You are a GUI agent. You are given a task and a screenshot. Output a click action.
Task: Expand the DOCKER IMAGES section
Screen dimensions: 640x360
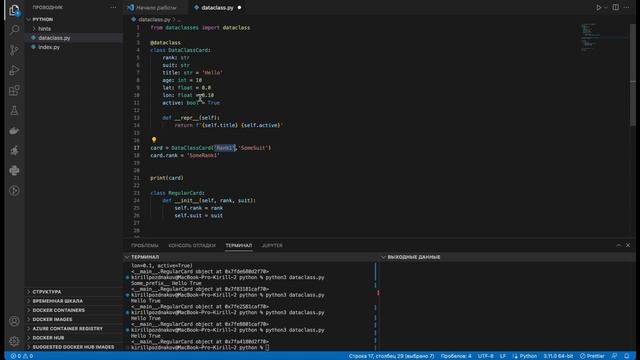click(x=52, y=319)
